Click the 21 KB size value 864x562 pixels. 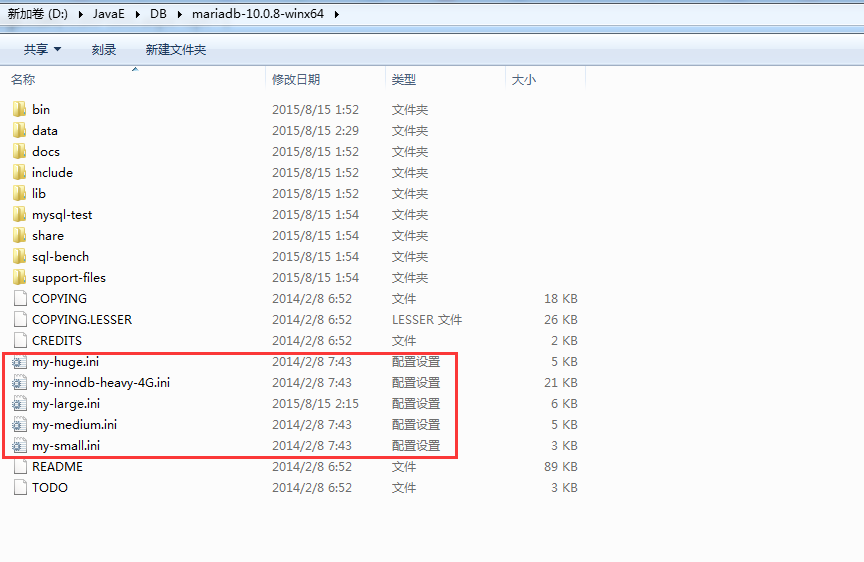tap(560, 383)
